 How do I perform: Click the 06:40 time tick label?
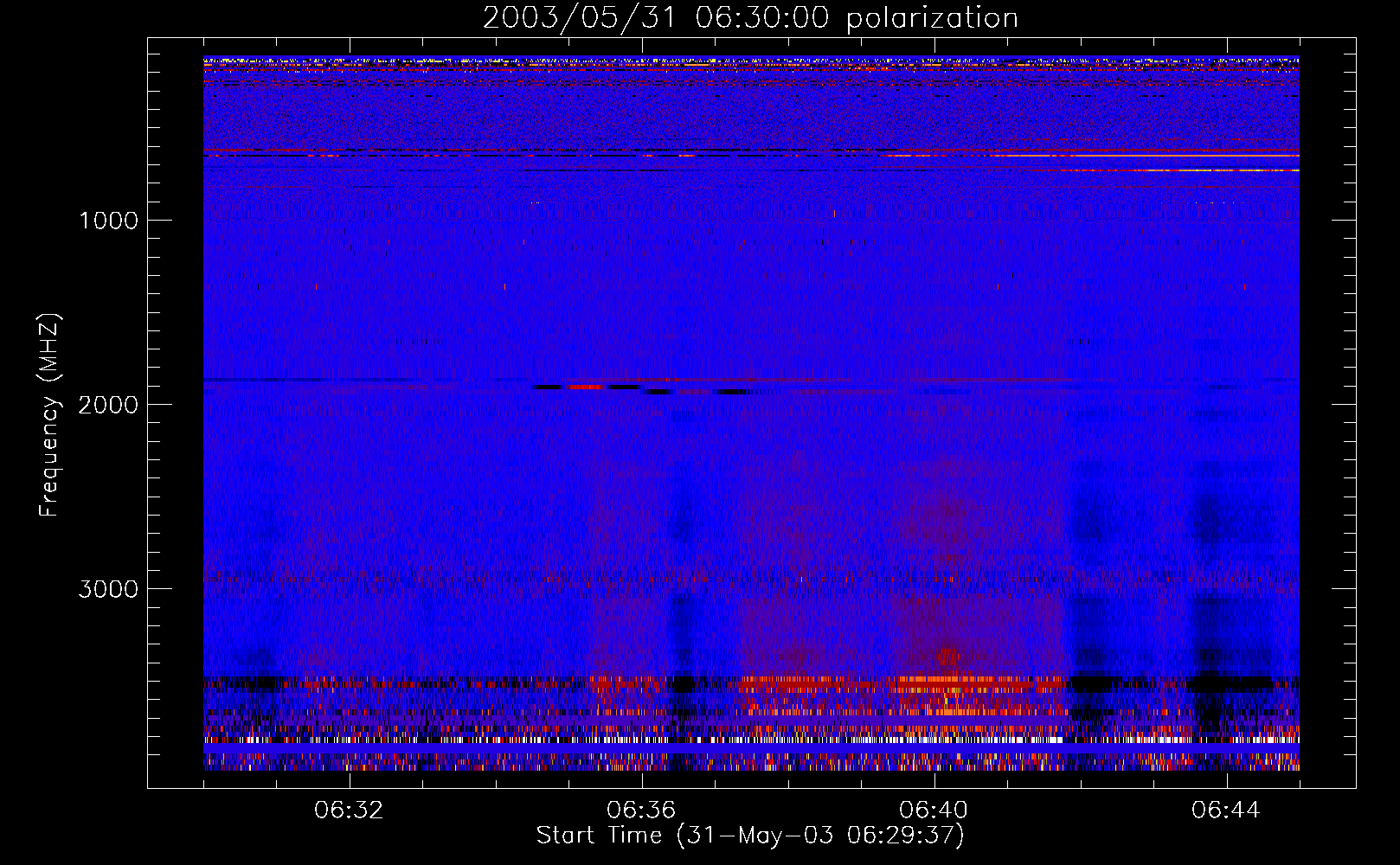tap(934, 811)
